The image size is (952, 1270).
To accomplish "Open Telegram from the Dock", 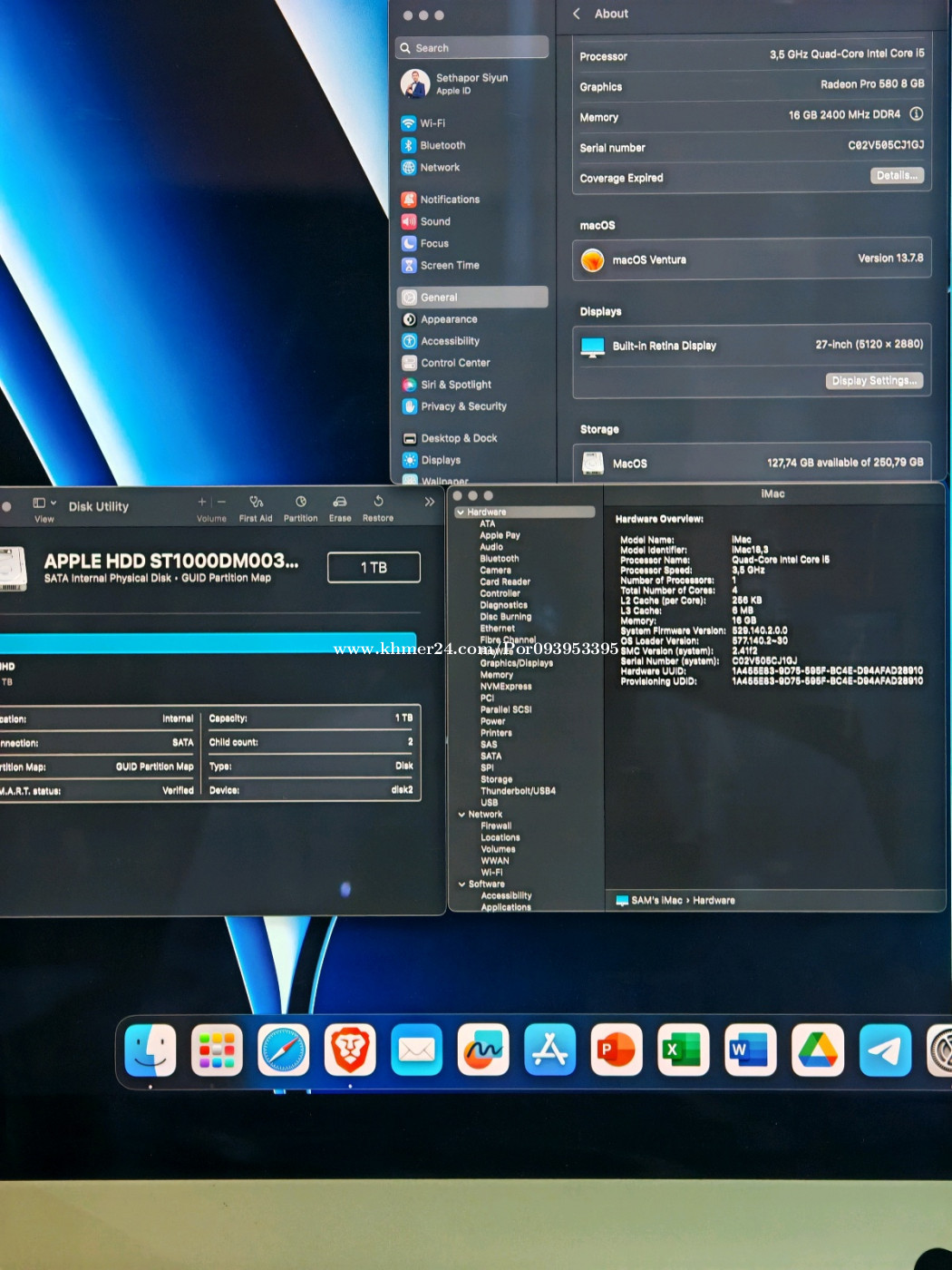I will [884, 1050].
